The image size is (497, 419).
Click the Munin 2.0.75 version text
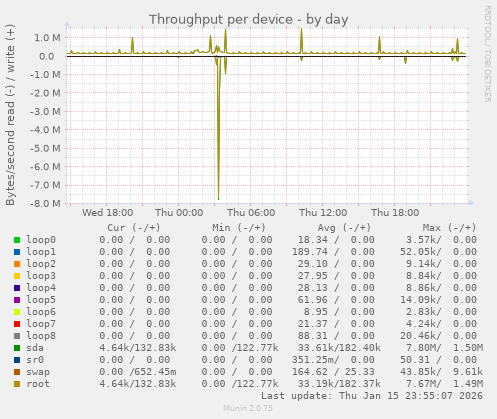tap(248, 408)
